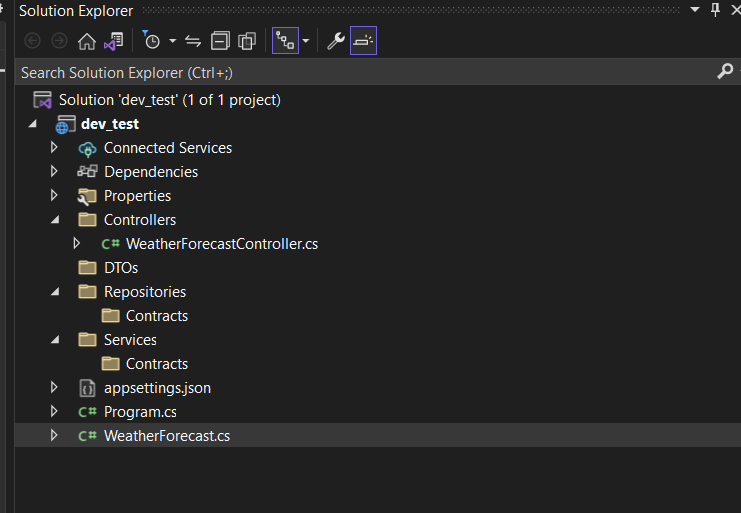Open the Solution Explorer window options dropdown
The height and width of the screenshot is (513, 741).
(695, 9)
